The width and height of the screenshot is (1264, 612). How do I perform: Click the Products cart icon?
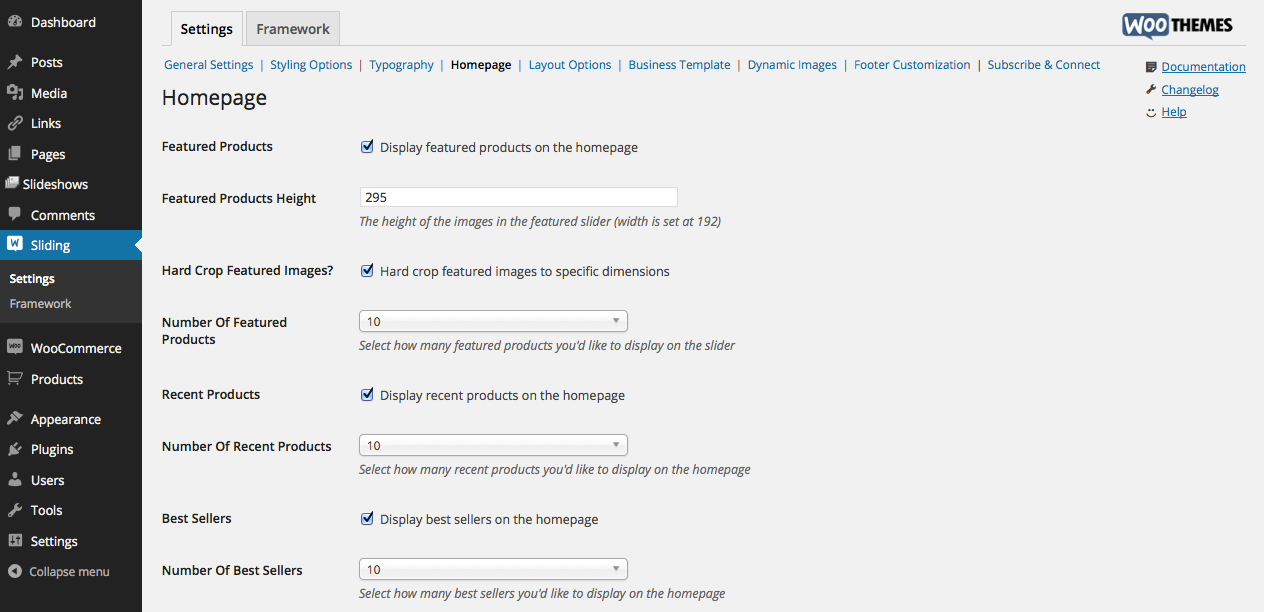[15, 379]
